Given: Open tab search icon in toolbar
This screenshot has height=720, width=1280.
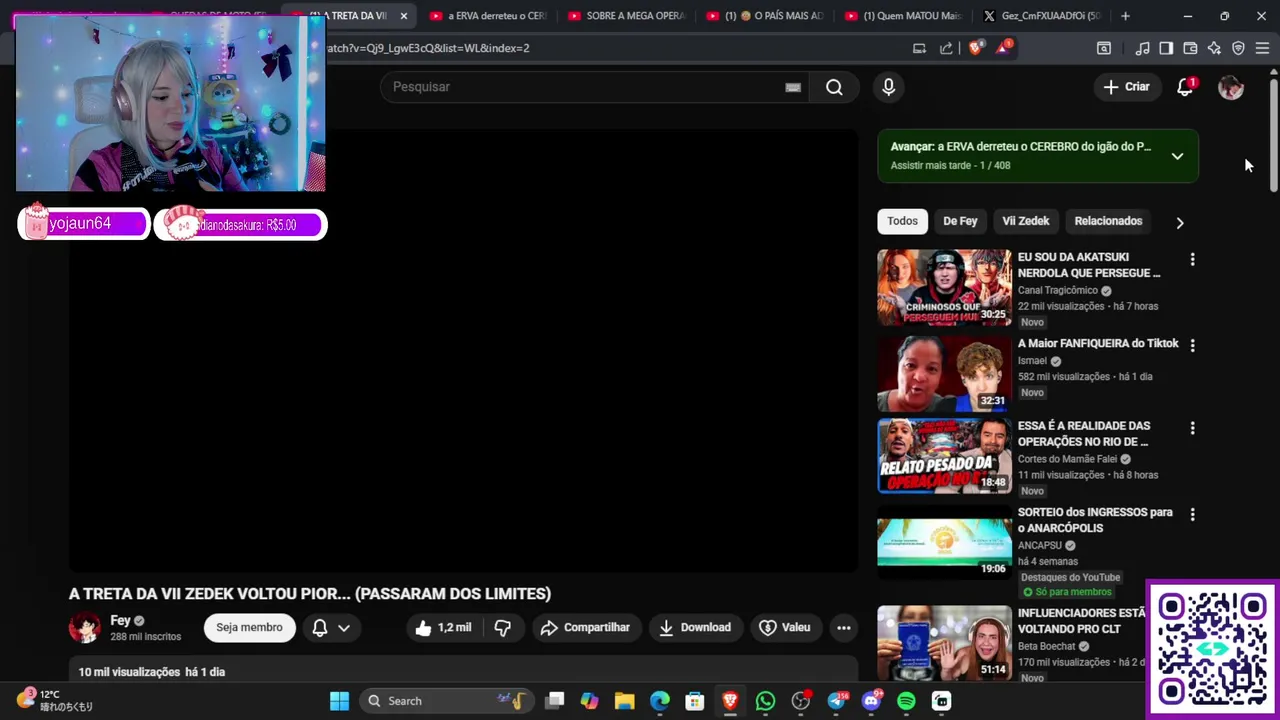Looking at the screenshot, I should click(1104, 48).
